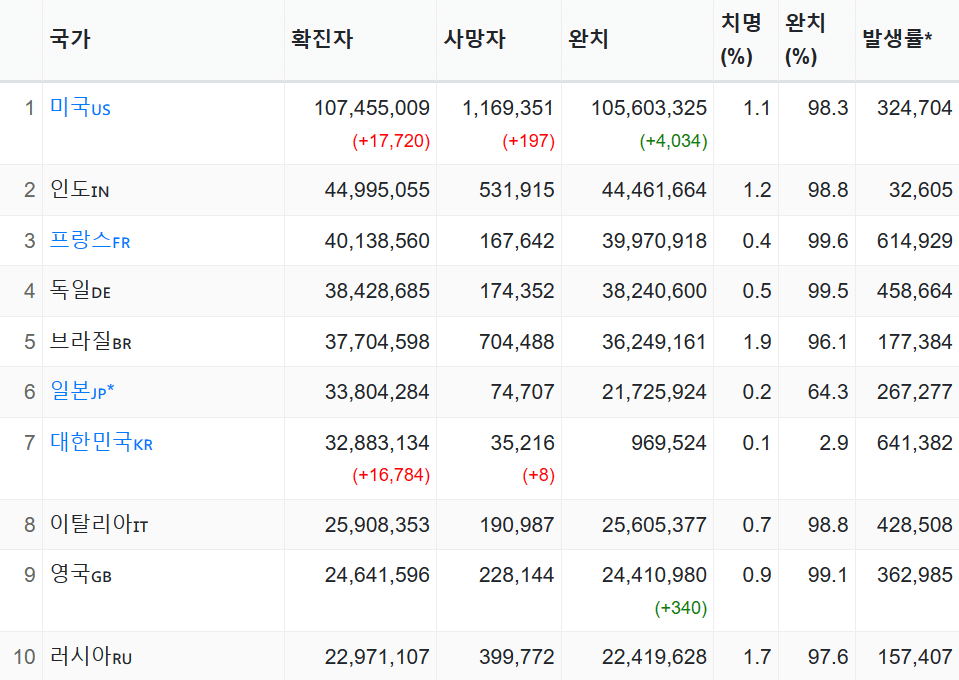Open the 프랑스 FR country link
The image size is (959, 680).
point(90,240)
